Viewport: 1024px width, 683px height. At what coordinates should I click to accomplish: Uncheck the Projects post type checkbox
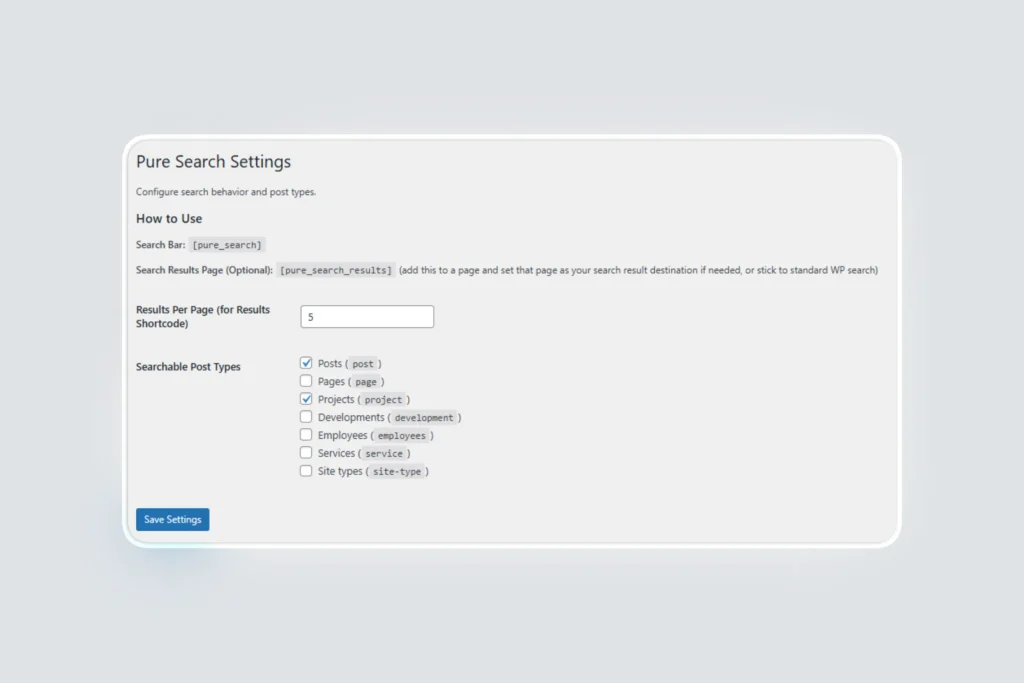tap(306, 399)
